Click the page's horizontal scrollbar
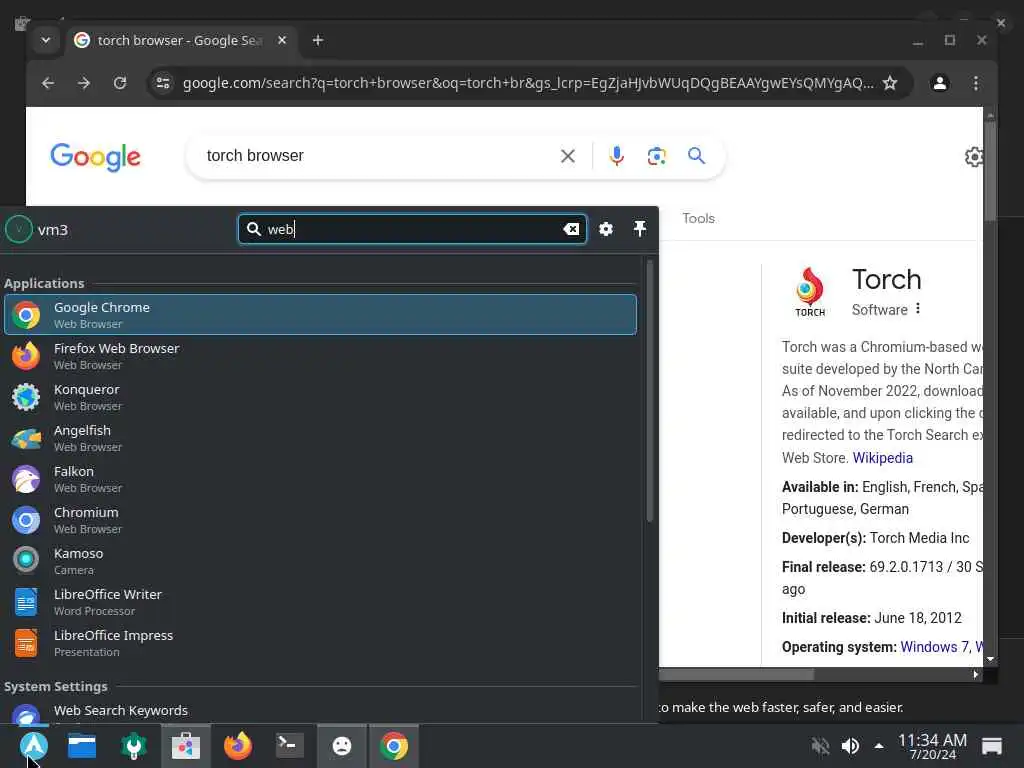Viewport: 1024px width, 768px height. tap(736, 674)
